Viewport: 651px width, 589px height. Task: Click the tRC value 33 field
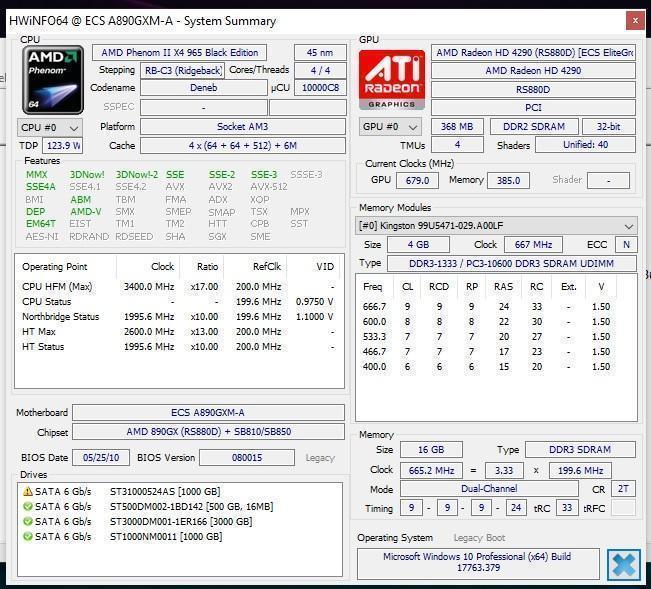click(567, 508)
